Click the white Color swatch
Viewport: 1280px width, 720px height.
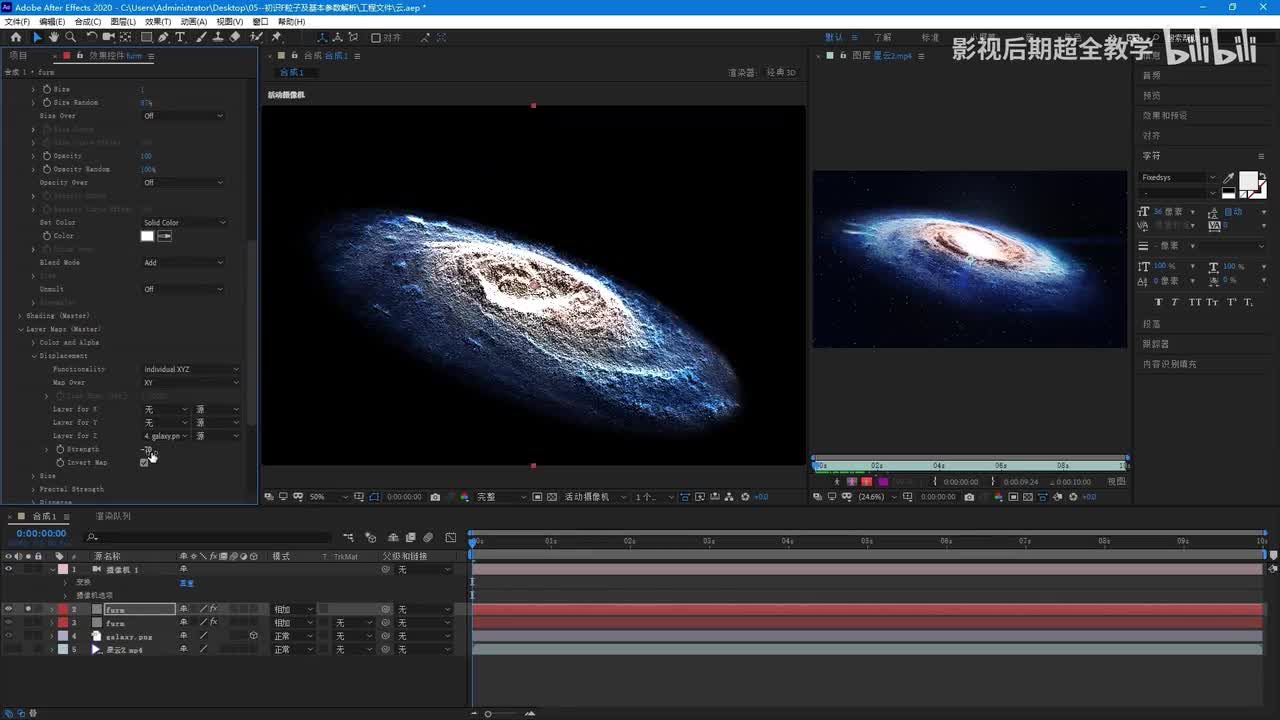147,236
